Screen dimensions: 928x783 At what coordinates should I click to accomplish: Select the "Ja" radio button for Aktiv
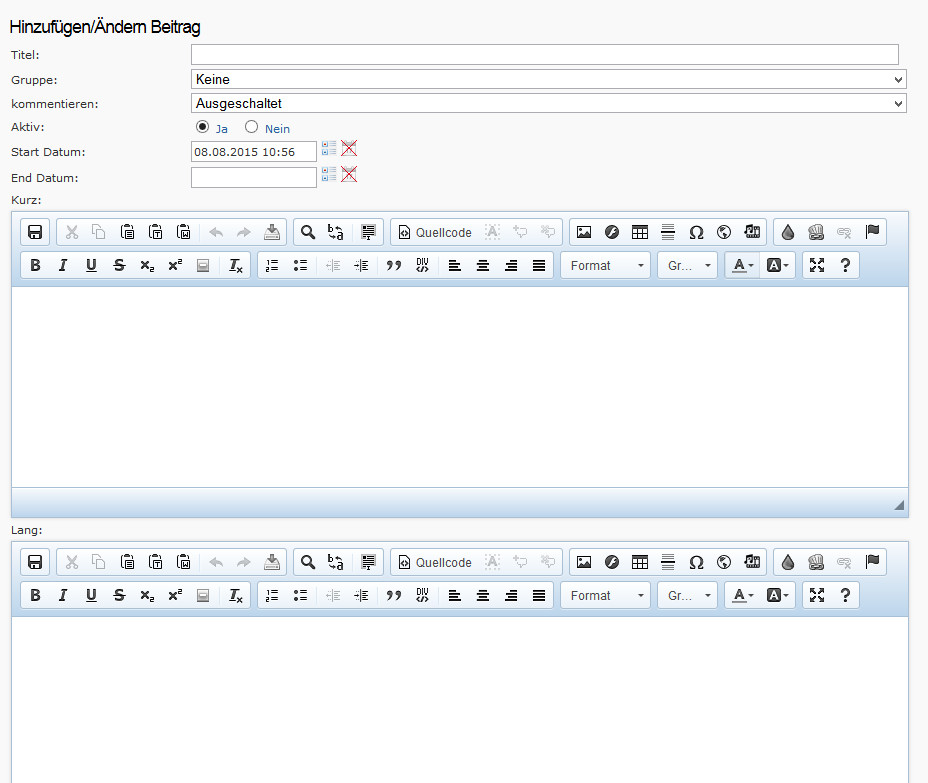[203, 127]
